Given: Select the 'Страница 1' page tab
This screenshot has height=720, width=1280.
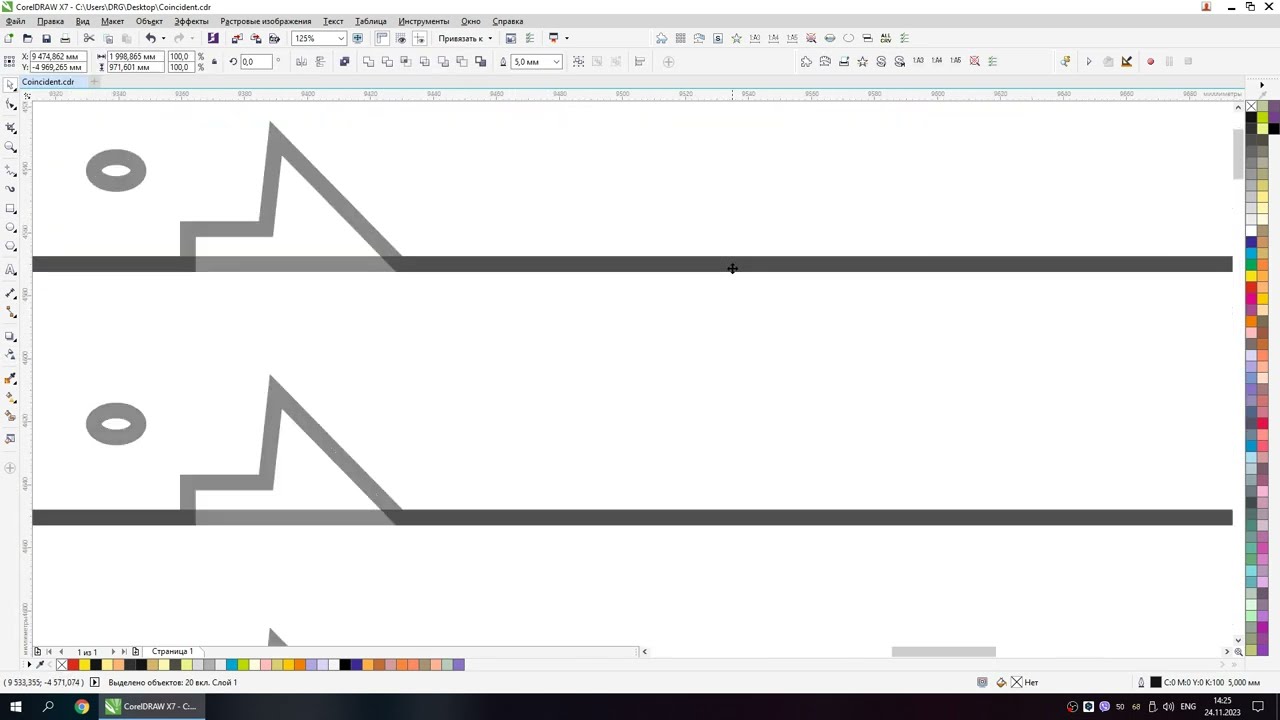Looking at the screenshot, I should [172, 652].
